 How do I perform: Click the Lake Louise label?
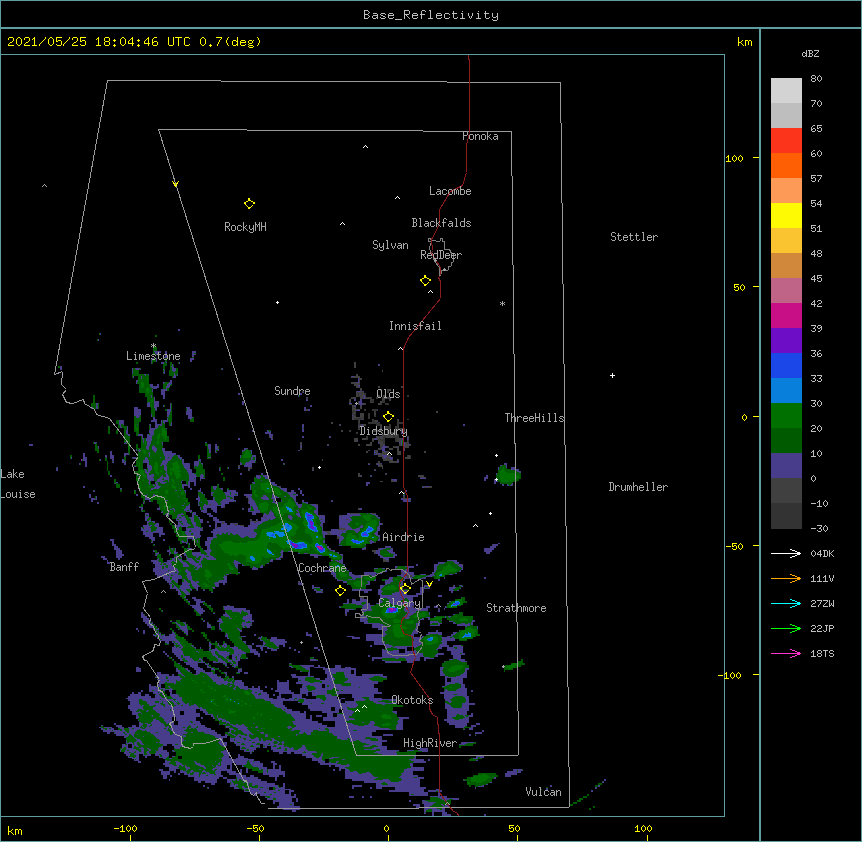(x=18, y=484)
